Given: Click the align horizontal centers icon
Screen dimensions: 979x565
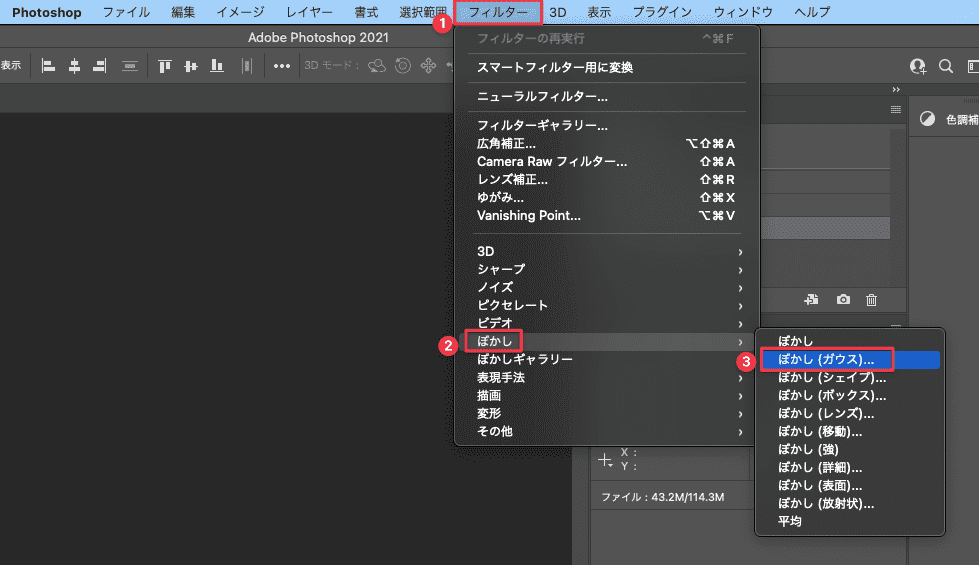Looking at the screenshot, I should (x=74, y=66).
